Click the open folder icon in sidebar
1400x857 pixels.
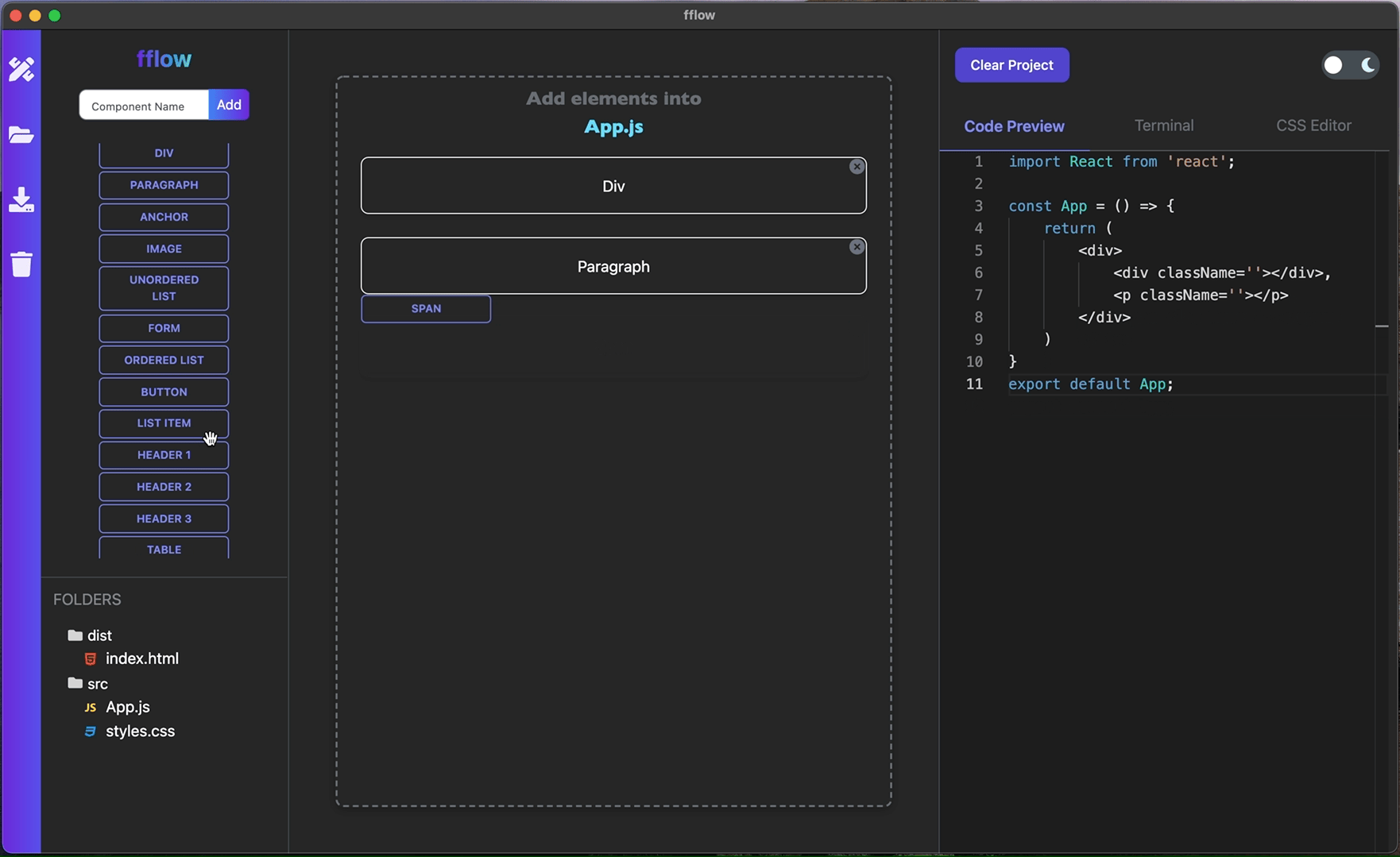tap(21, 134)
